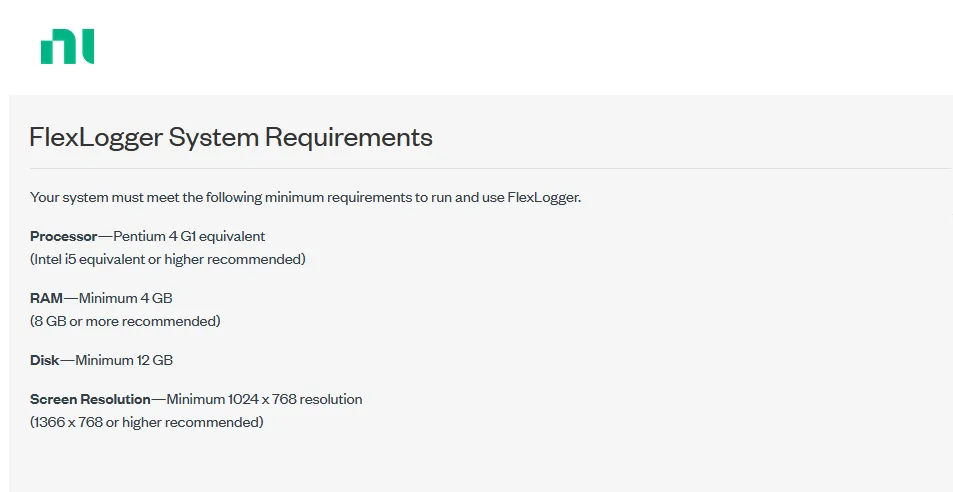Select the bold Screen Resolution label

click(x=90, y=399)
